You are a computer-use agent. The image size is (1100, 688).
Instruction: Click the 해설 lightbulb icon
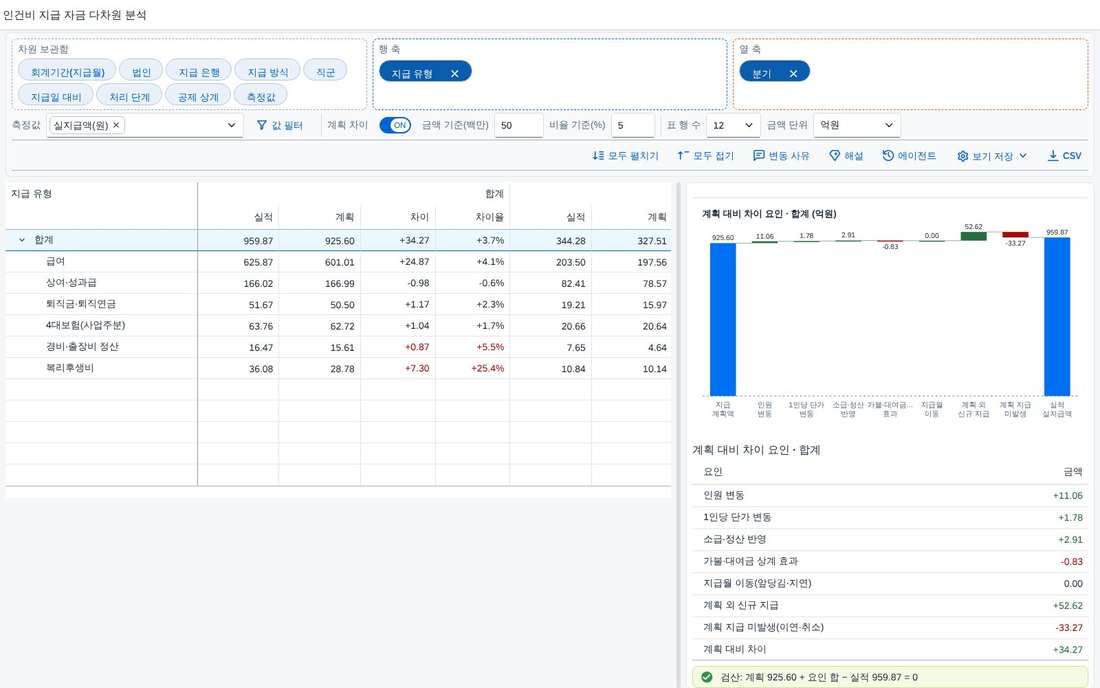click(x=834, y=156)
